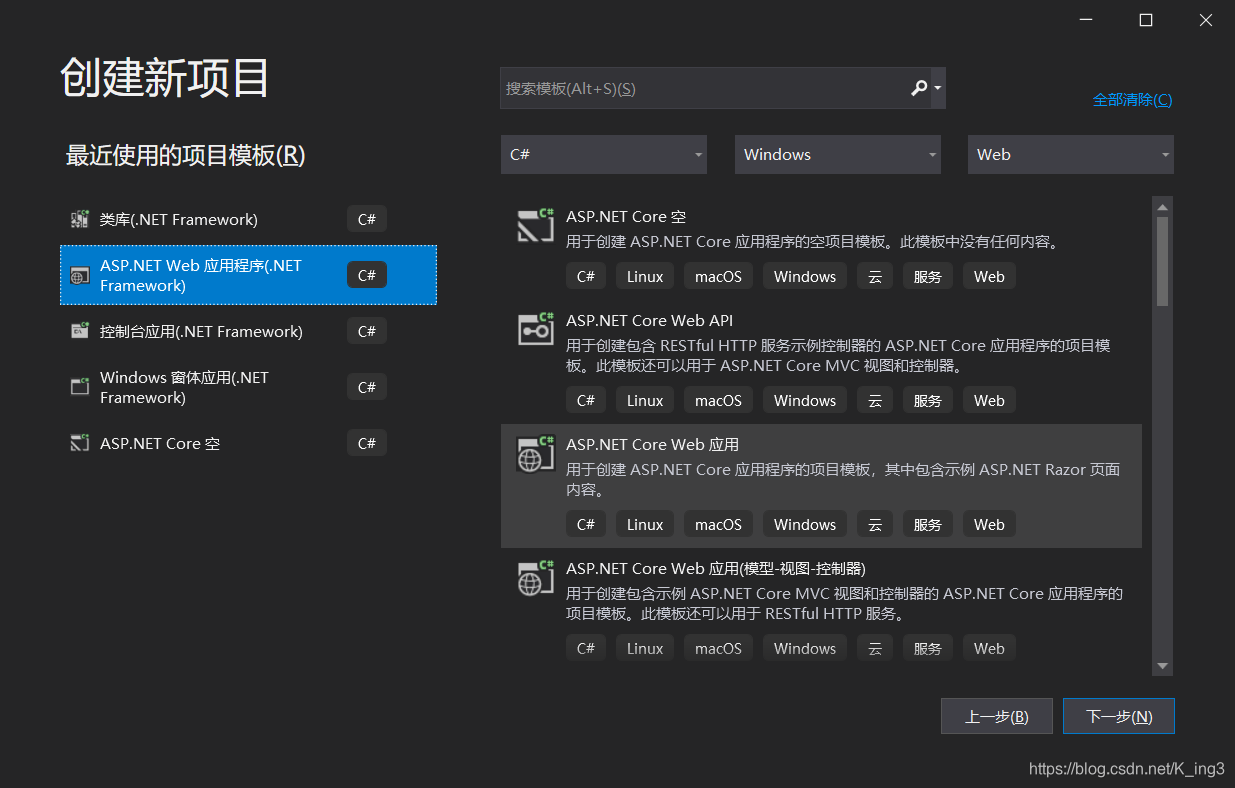Click C# tag beside Windows 窗体应用

(x=367, y=387)
